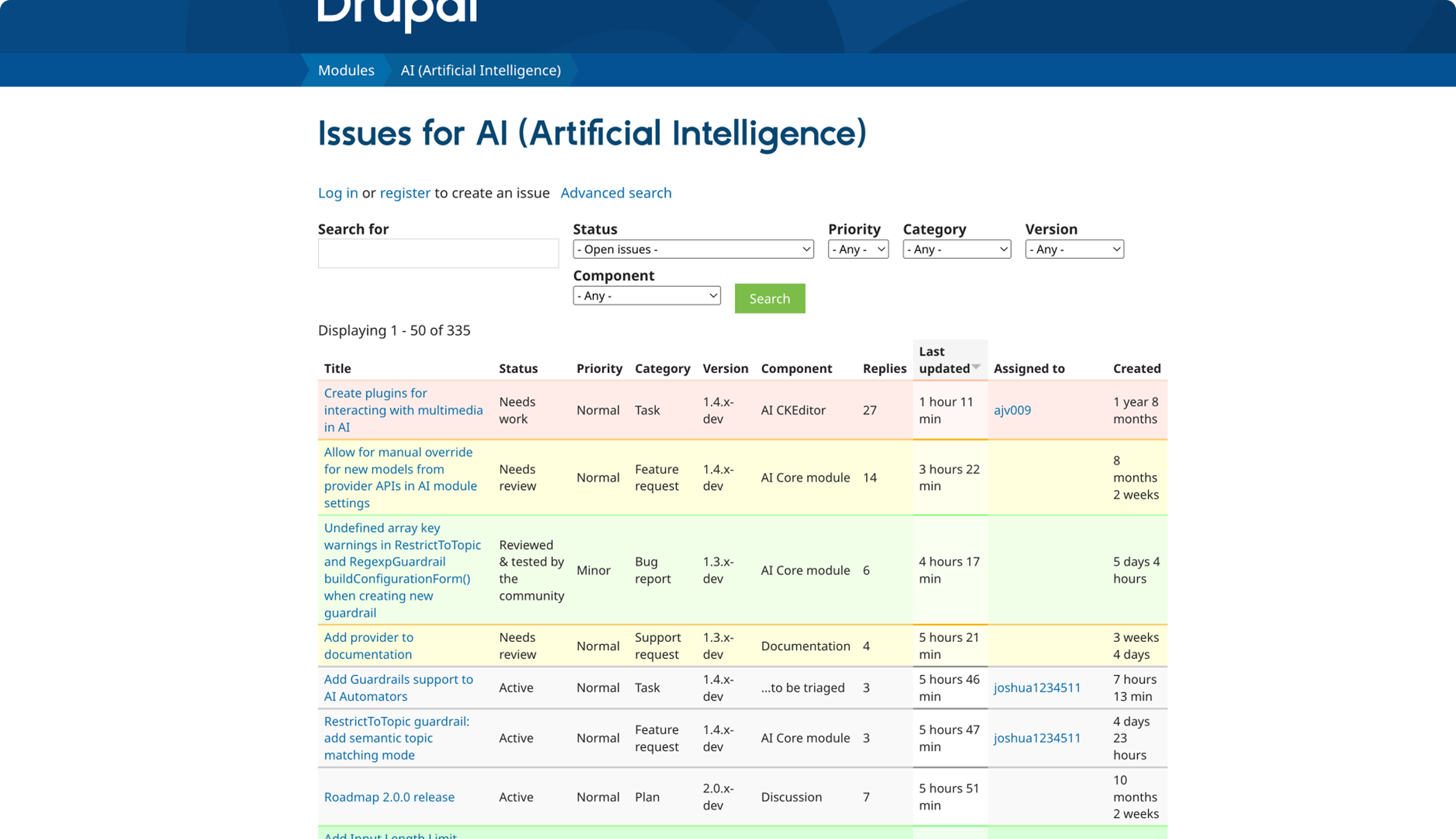Click the 'Plan' category cell
Screen dimensions: 1456x839
pyautogui.click(x=647, y=797)
